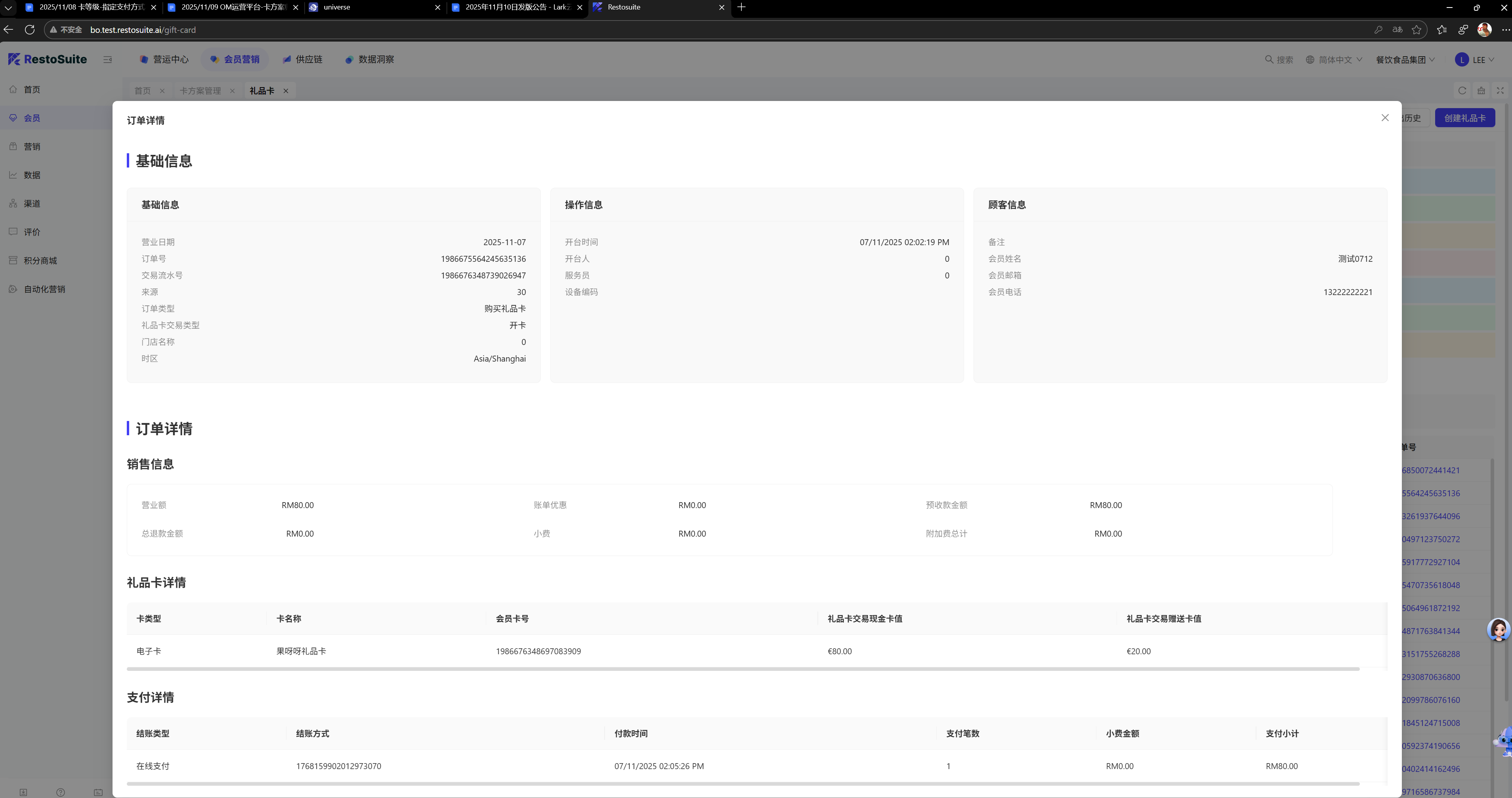Select 积分商城 in the sidebar

40,261
